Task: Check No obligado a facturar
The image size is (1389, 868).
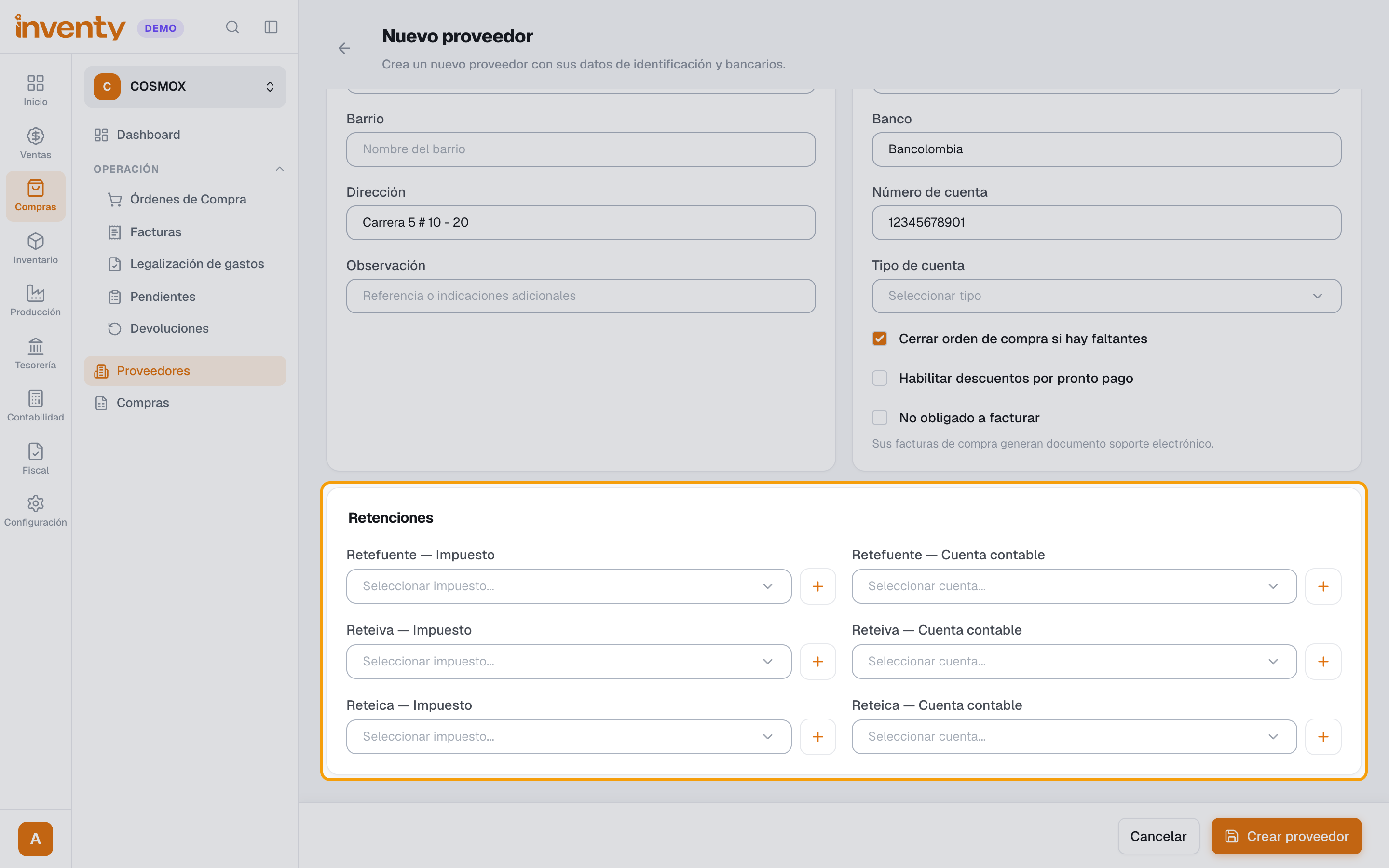Action: click(x=879, y=418)
